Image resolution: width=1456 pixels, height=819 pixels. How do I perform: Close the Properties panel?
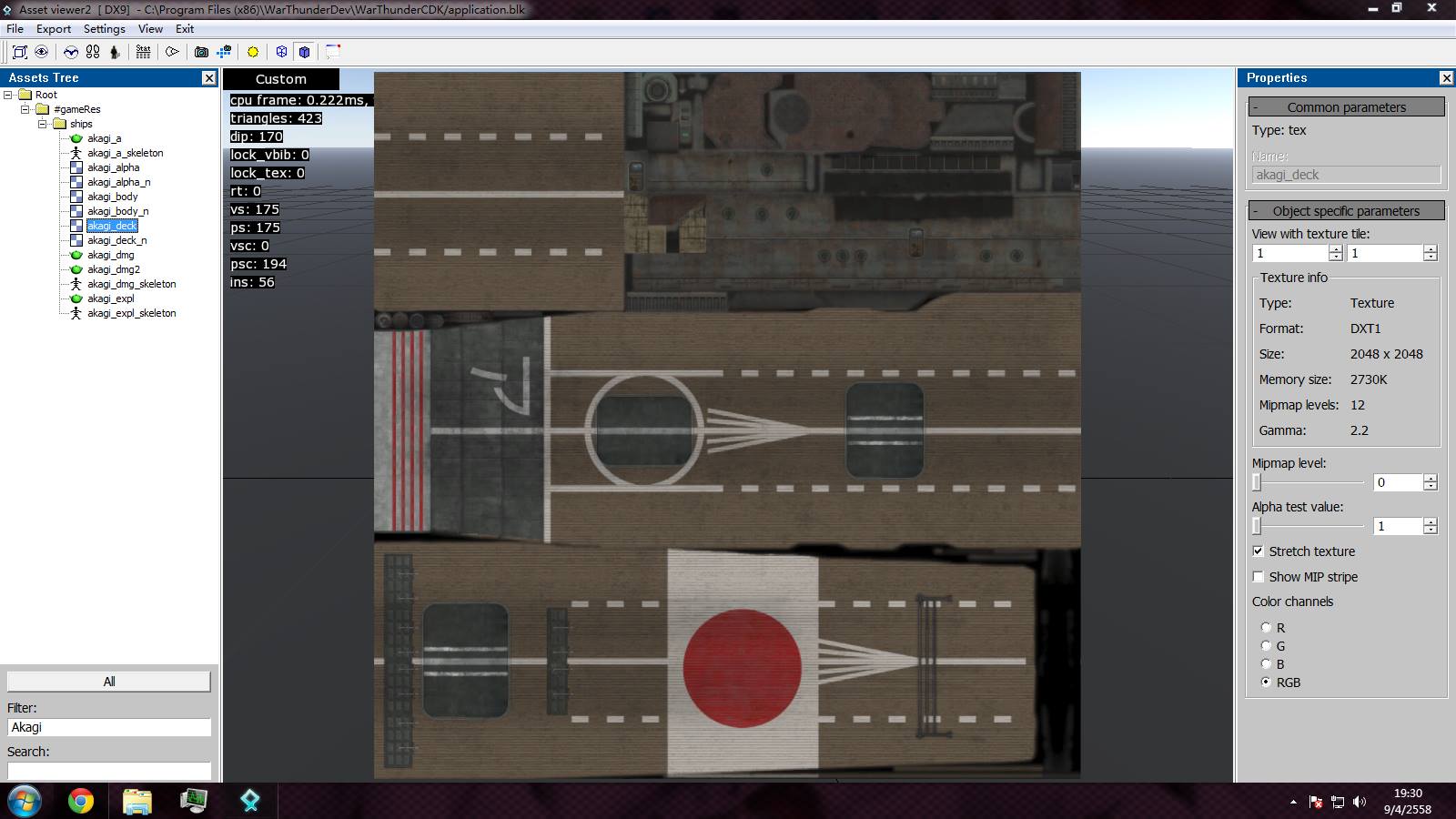point(1446,78)
